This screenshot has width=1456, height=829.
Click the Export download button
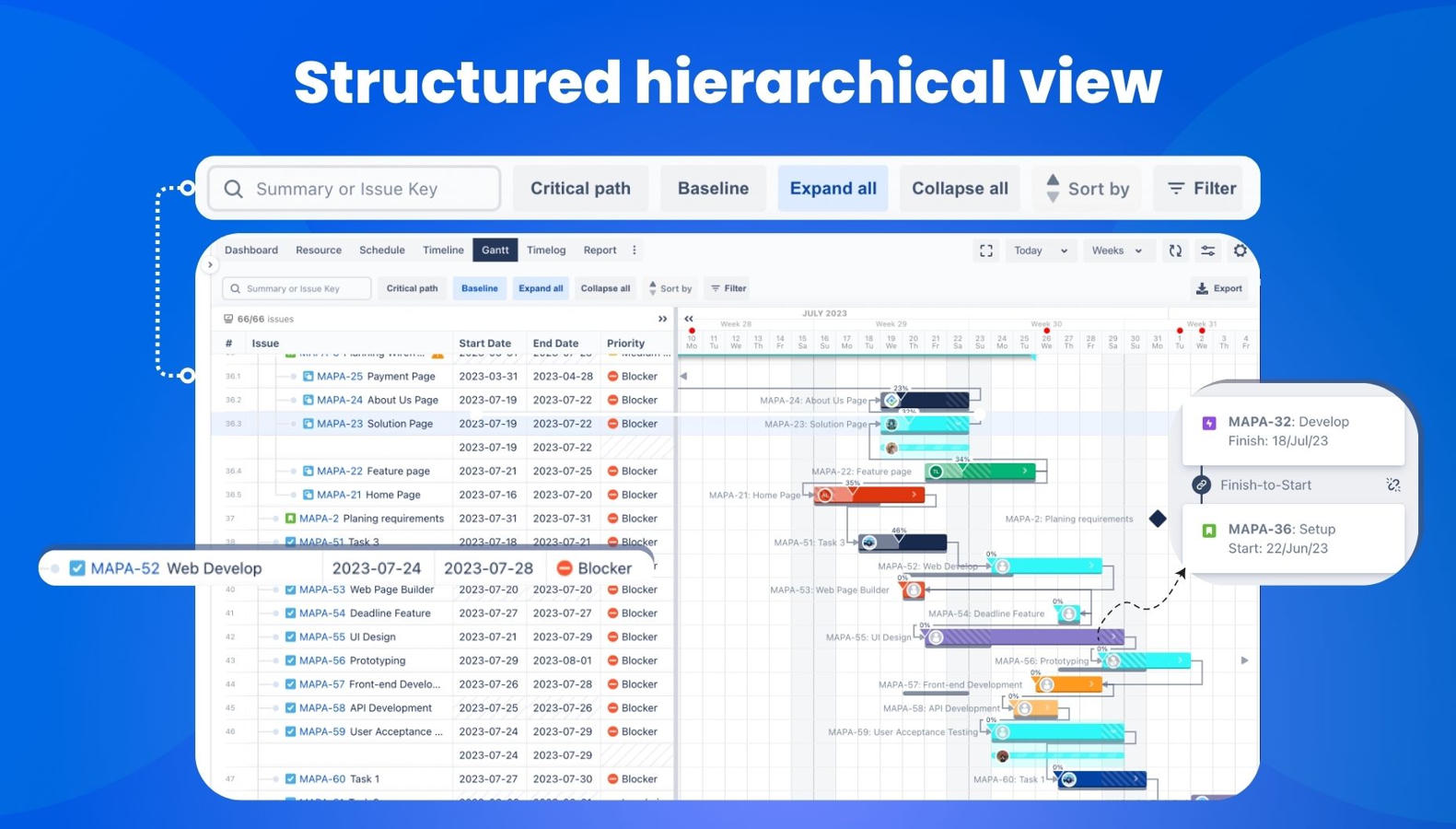point(1219,288)
